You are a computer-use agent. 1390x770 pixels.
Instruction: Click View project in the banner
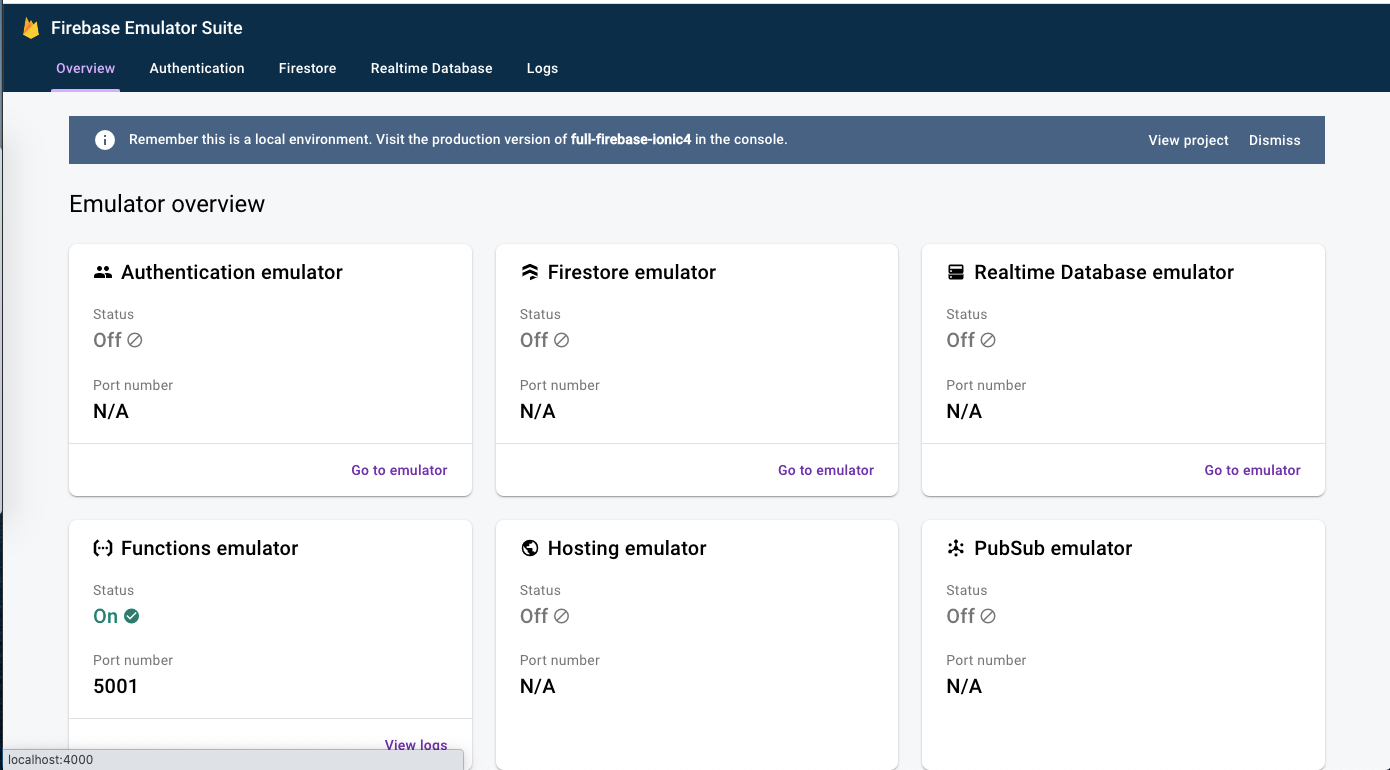tap(1188, 140)
